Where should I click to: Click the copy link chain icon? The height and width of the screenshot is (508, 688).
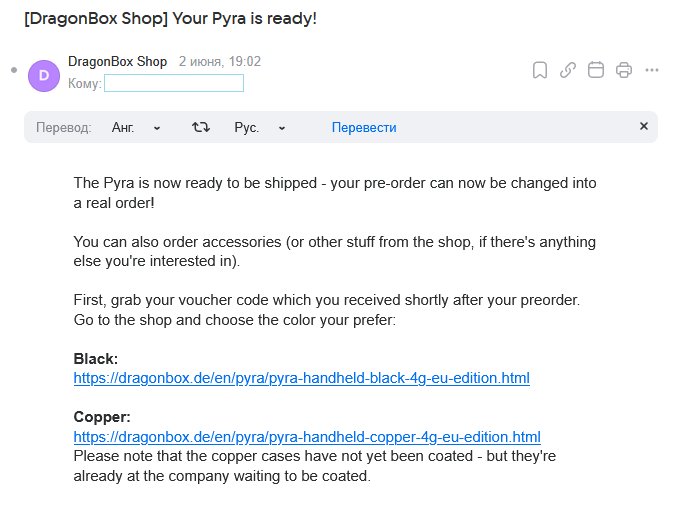point(568,70)
